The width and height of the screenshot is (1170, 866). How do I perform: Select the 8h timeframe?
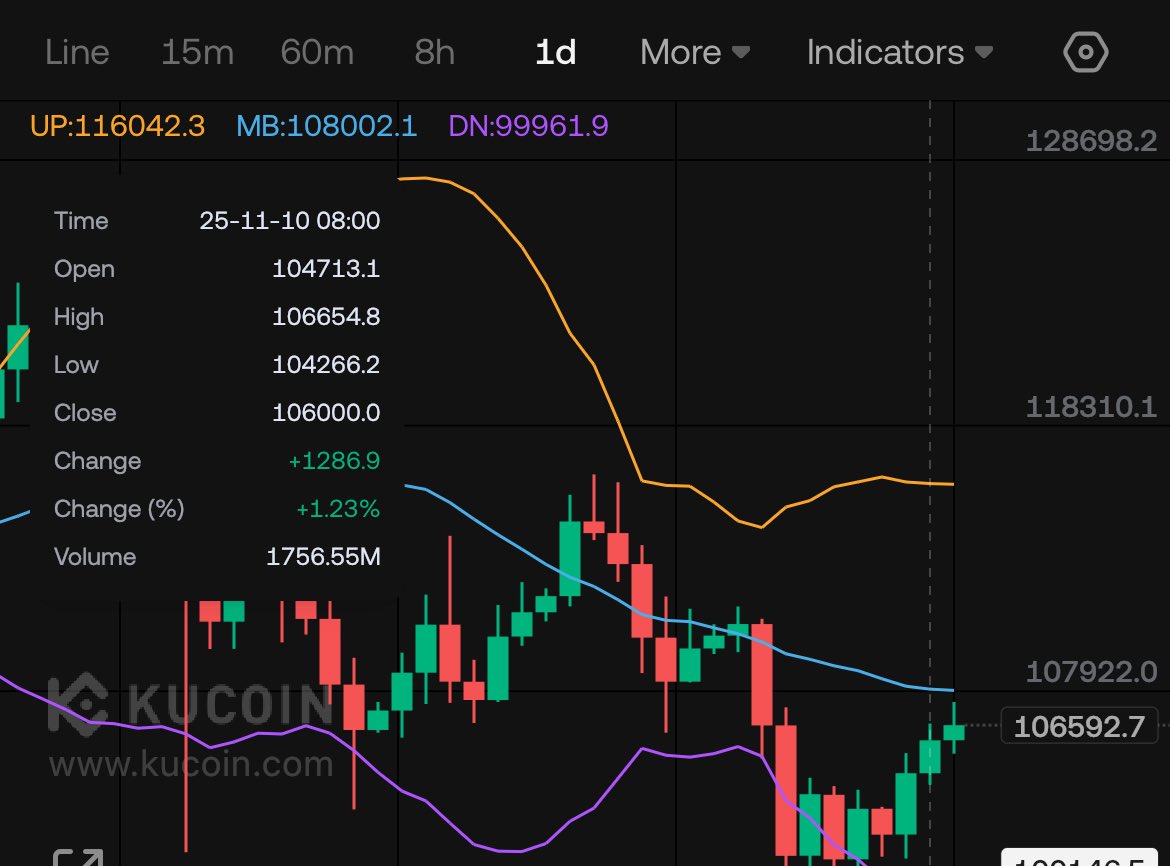pos(435,52)
